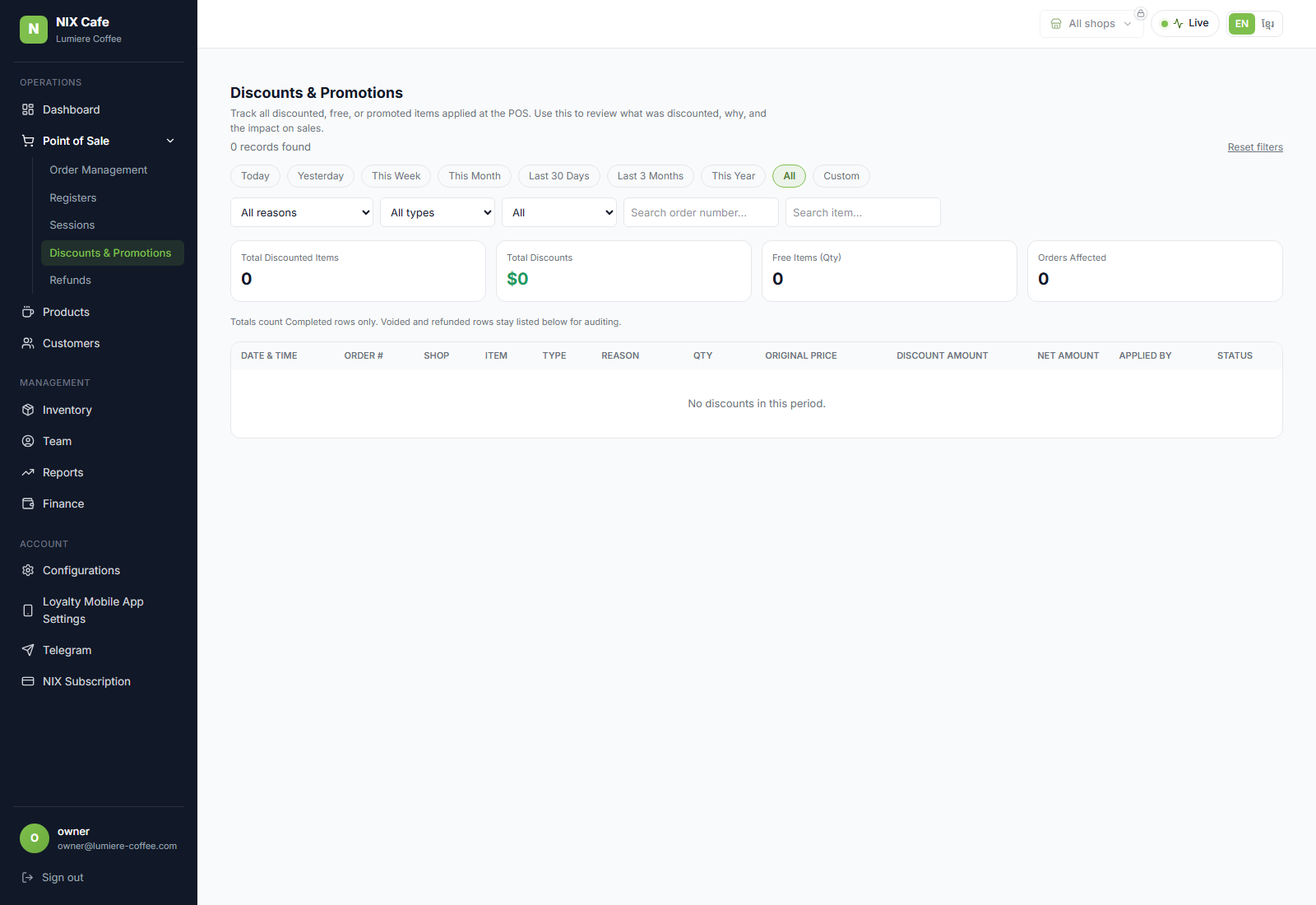Open the All types dropdown
The width and height of the screenshot is (1316, 905).
pyautogui.click(x=438, y=212)
